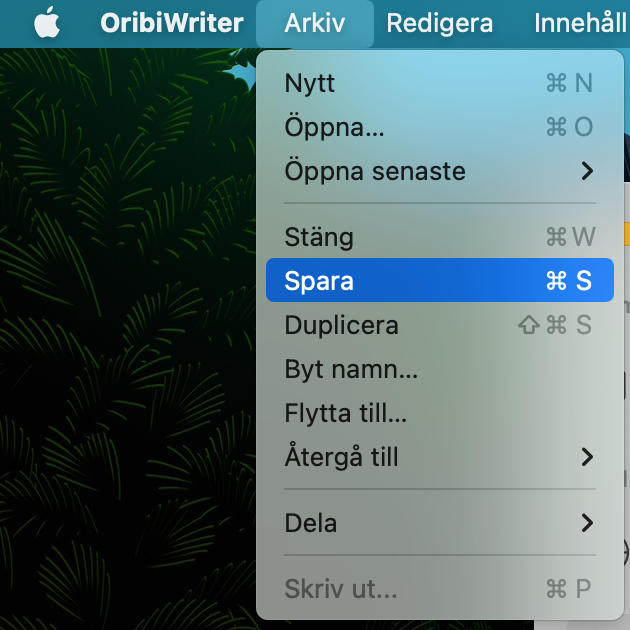This screenshot has height=630, width=630.
Task: Open the Apple menu logo
Action: click(x=47, y=22)
